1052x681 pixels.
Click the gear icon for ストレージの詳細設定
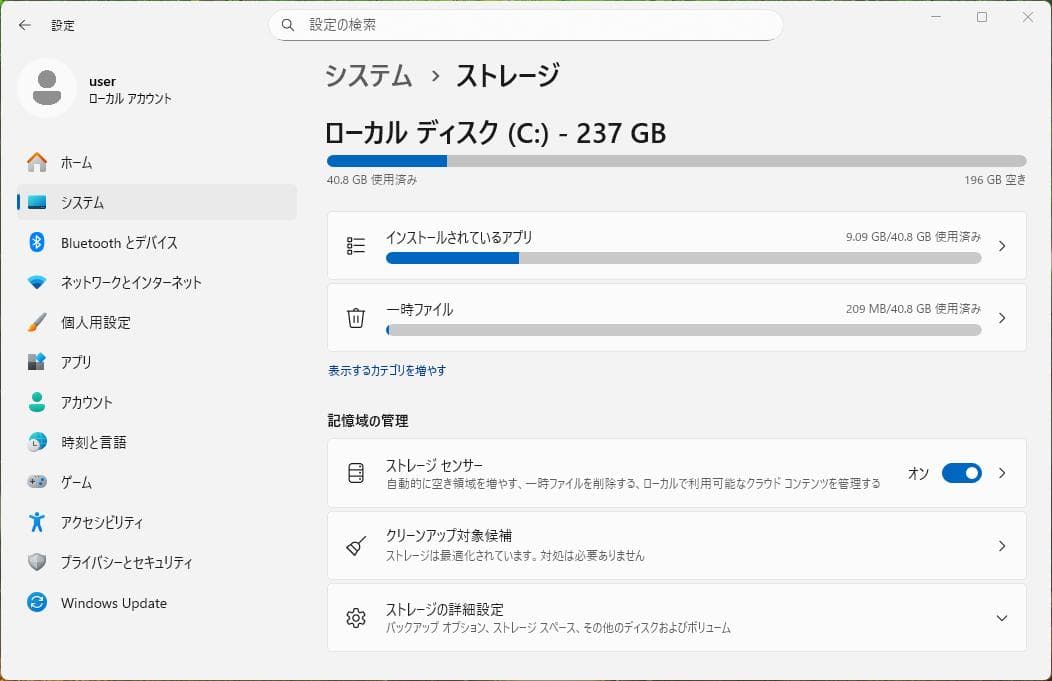[x=355, y=619]
